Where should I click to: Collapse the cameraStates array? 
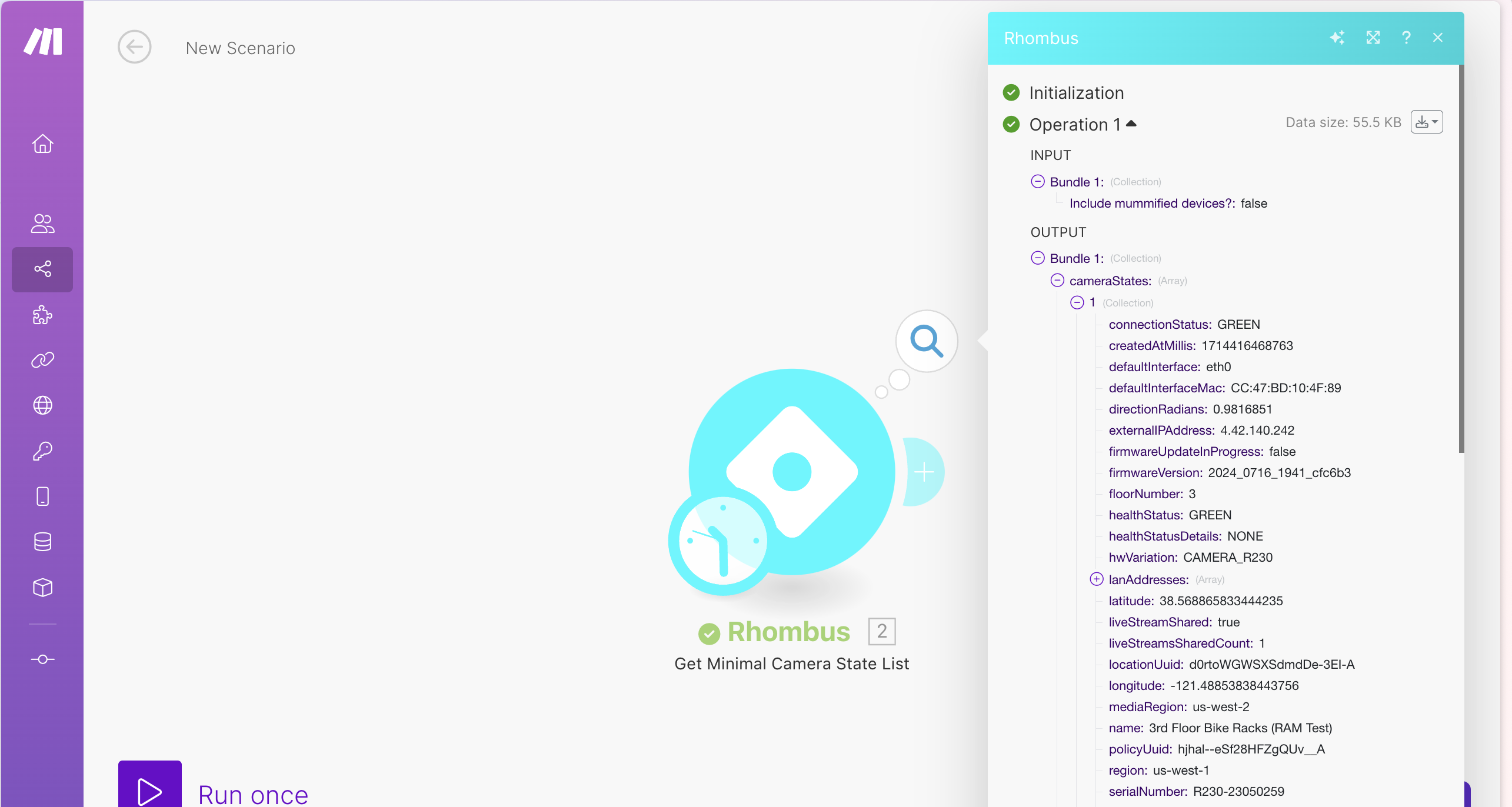coord(1057,280)
